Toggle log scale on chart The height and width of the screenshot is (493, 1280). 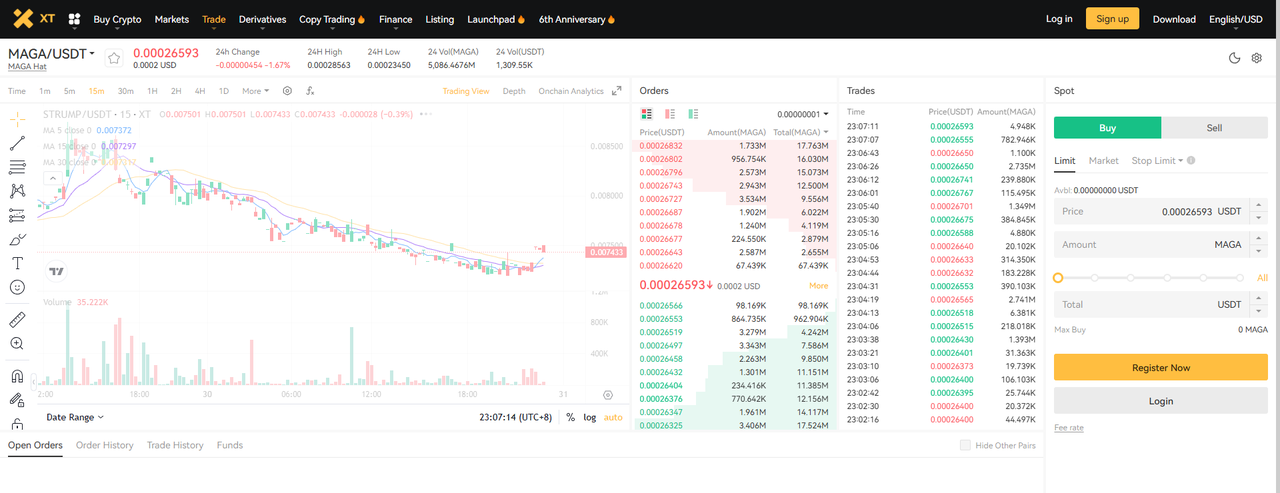coord(590,417)
